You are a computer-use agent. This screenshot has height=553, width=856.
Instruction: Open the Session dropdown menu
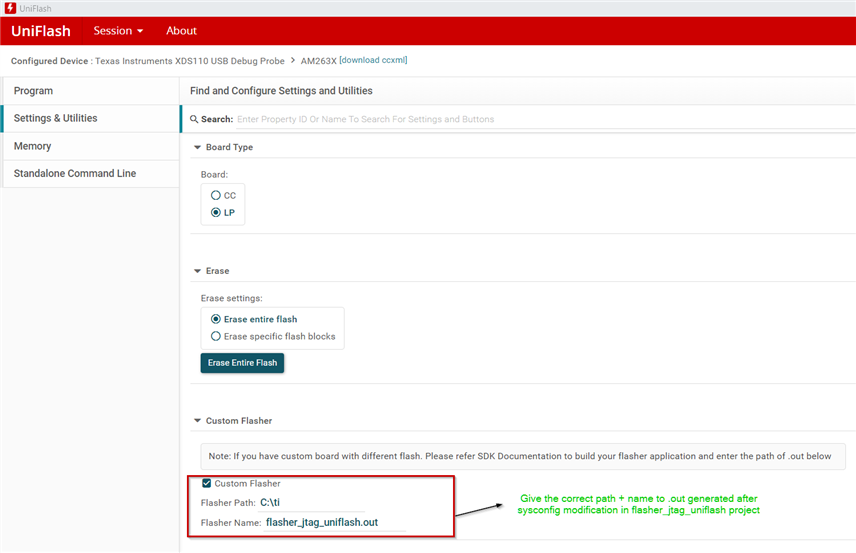click(118, 31)
